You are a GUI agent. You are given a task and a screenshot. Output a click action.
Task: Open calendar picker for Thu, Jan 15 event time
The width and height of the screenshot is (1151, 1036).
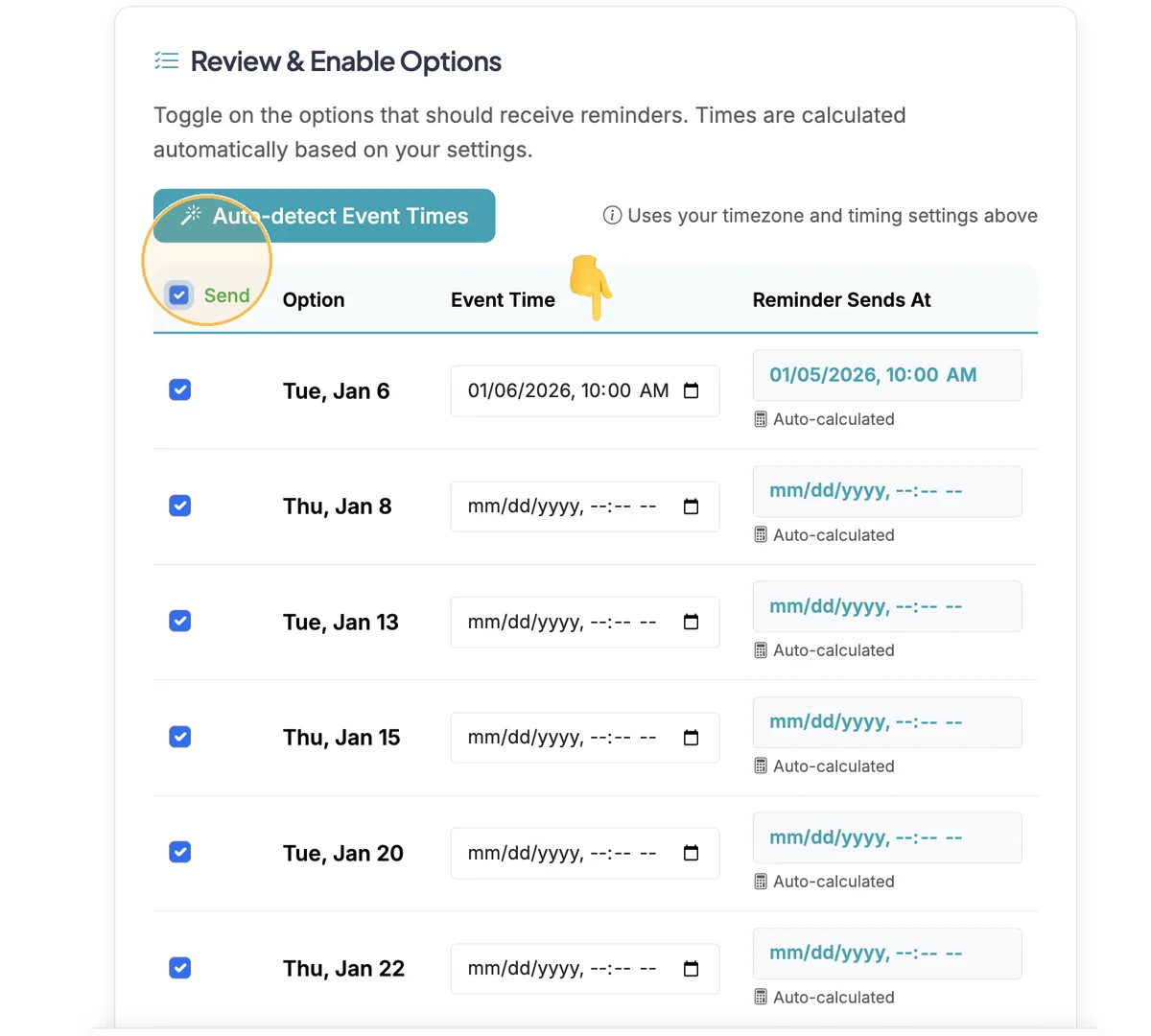pos(691,738)
